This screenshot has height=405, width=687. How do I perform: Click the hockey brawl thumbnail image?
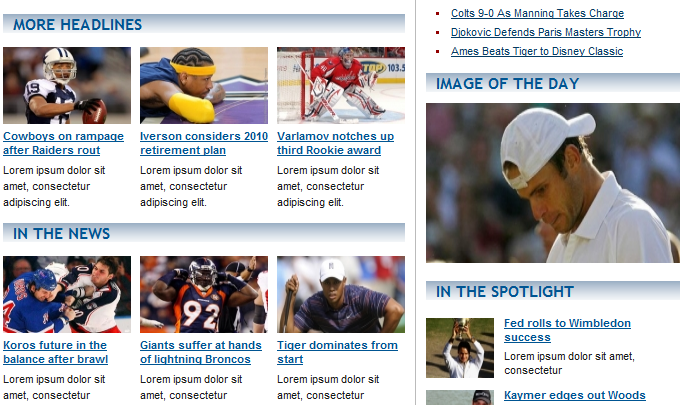67,295
